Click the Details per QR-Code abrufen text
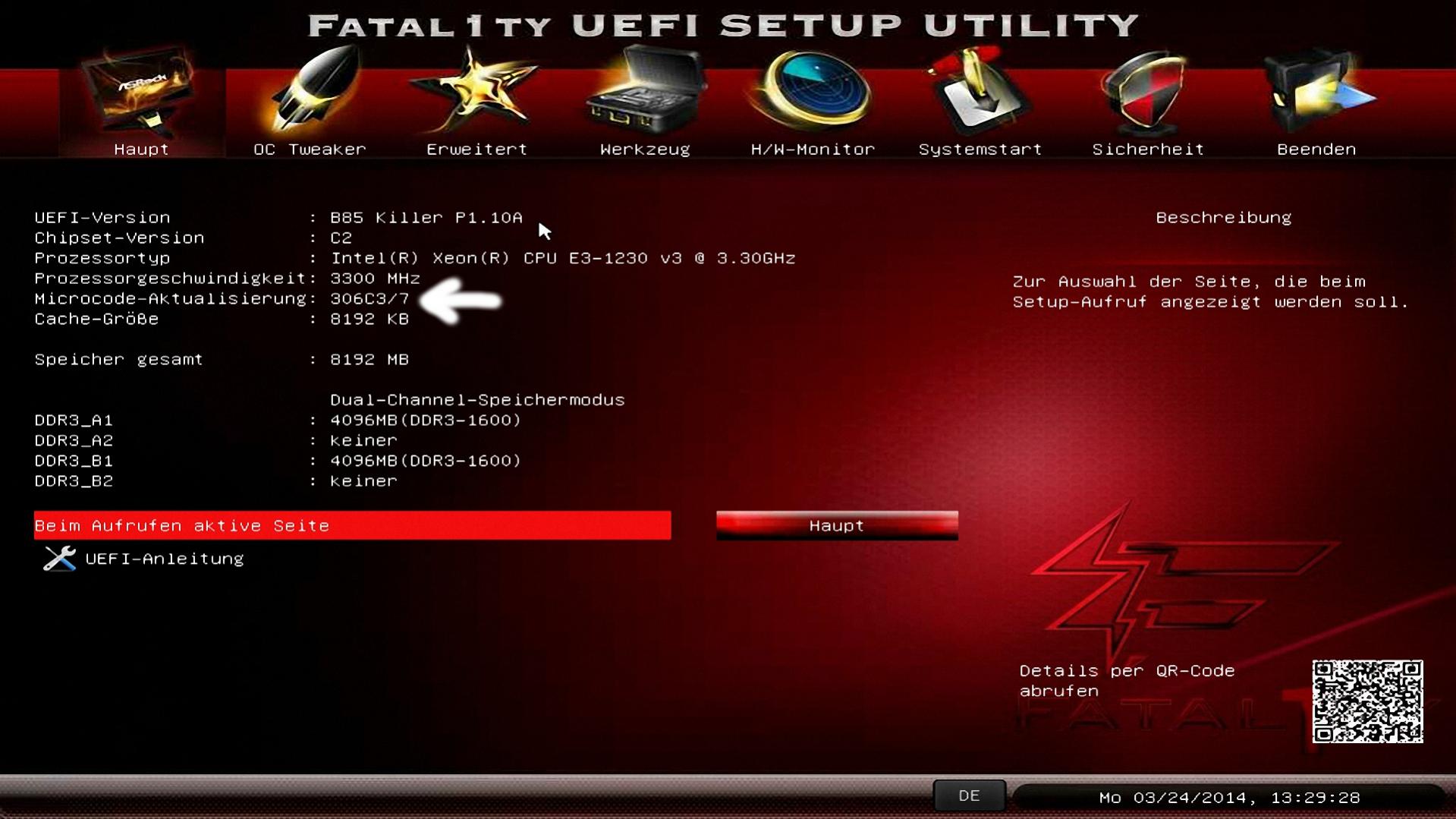1456x819 pixels. tap(1127, 681)
